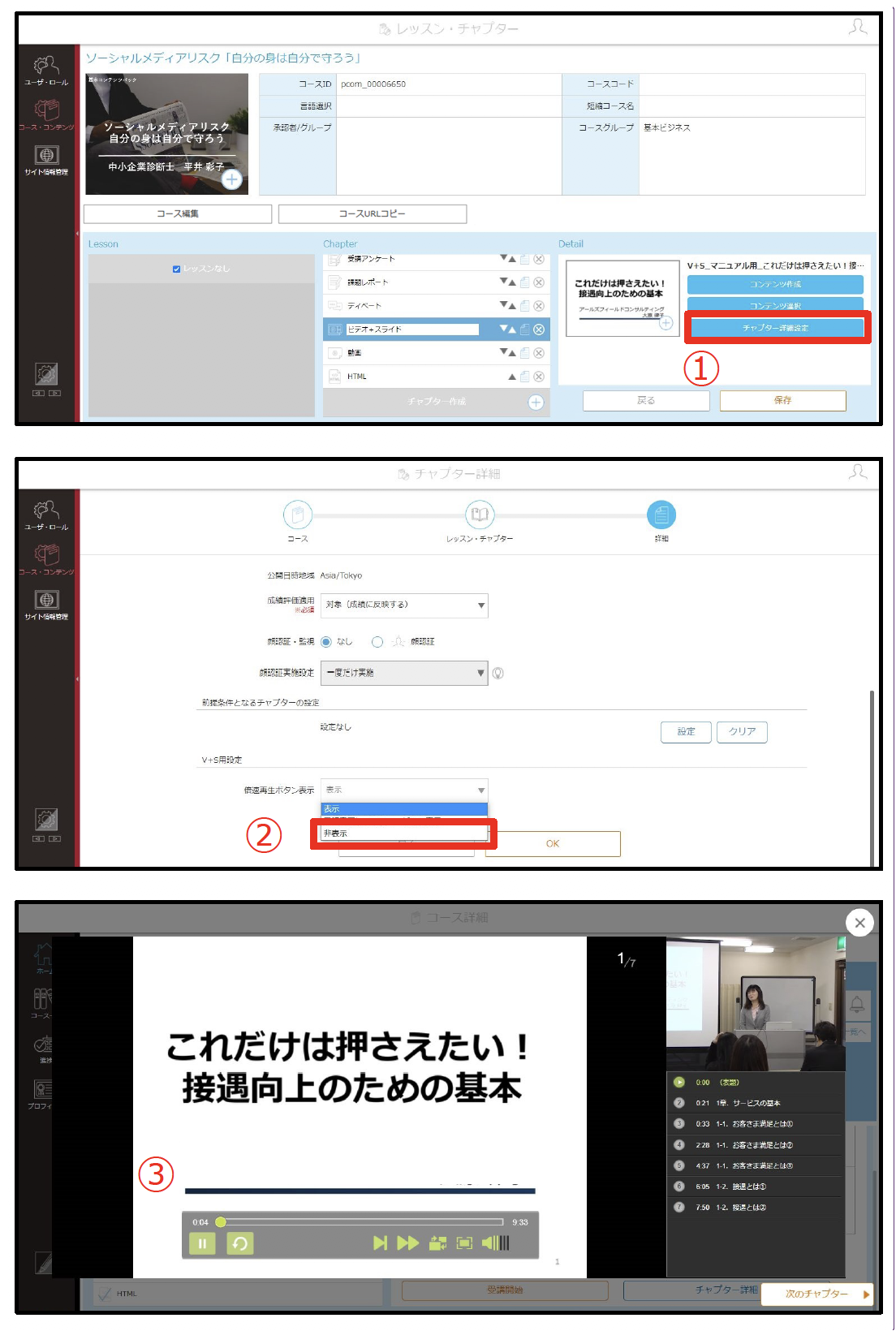The width and height of the screenshot is (896, 1331).
Task: Jump to slide 6 1-2. 接遇とは① at 6:05
Action: coord(756,1187)
